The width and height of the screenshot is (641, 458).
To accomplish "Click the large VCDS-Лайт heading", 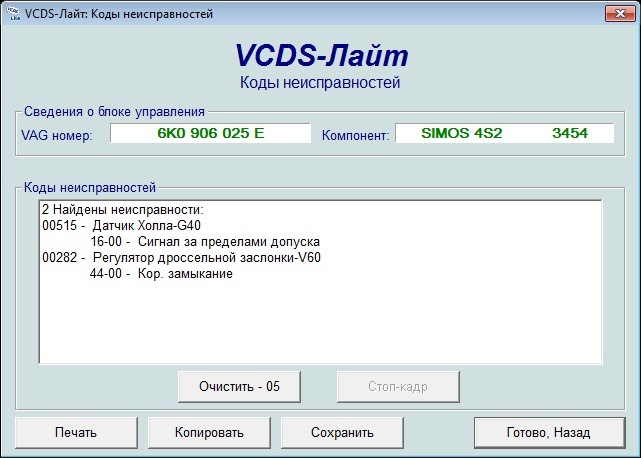I will pyautogui.click(x=322, y=55).
